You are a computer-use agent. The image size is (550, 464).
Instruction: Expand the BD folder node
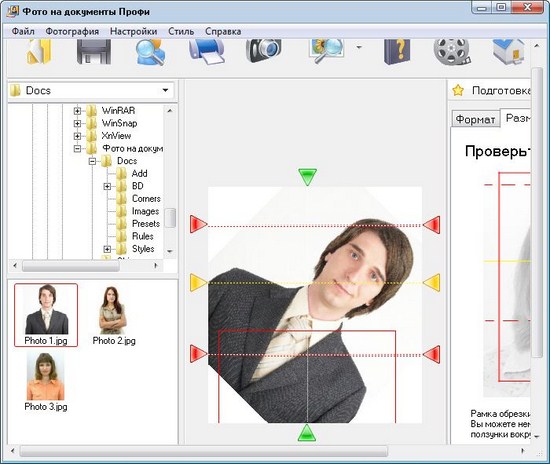click(x=107, y=186)
